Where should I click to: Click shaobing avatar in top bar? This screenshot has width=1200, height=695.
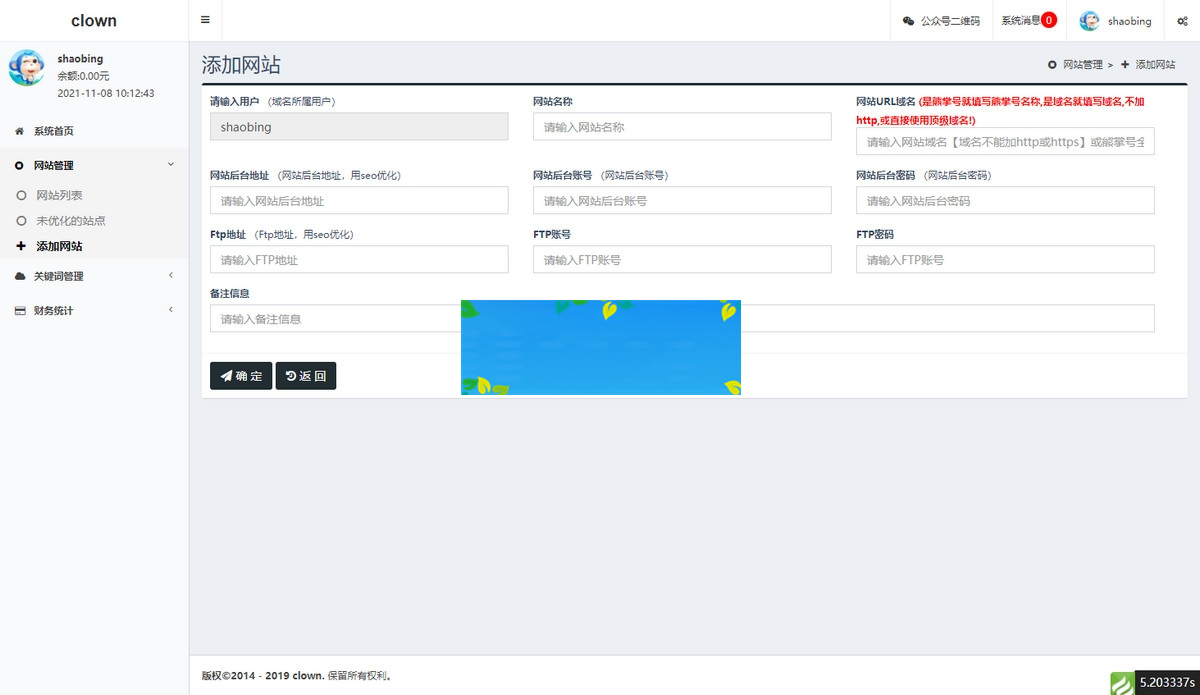click(x=1089, y=21)
